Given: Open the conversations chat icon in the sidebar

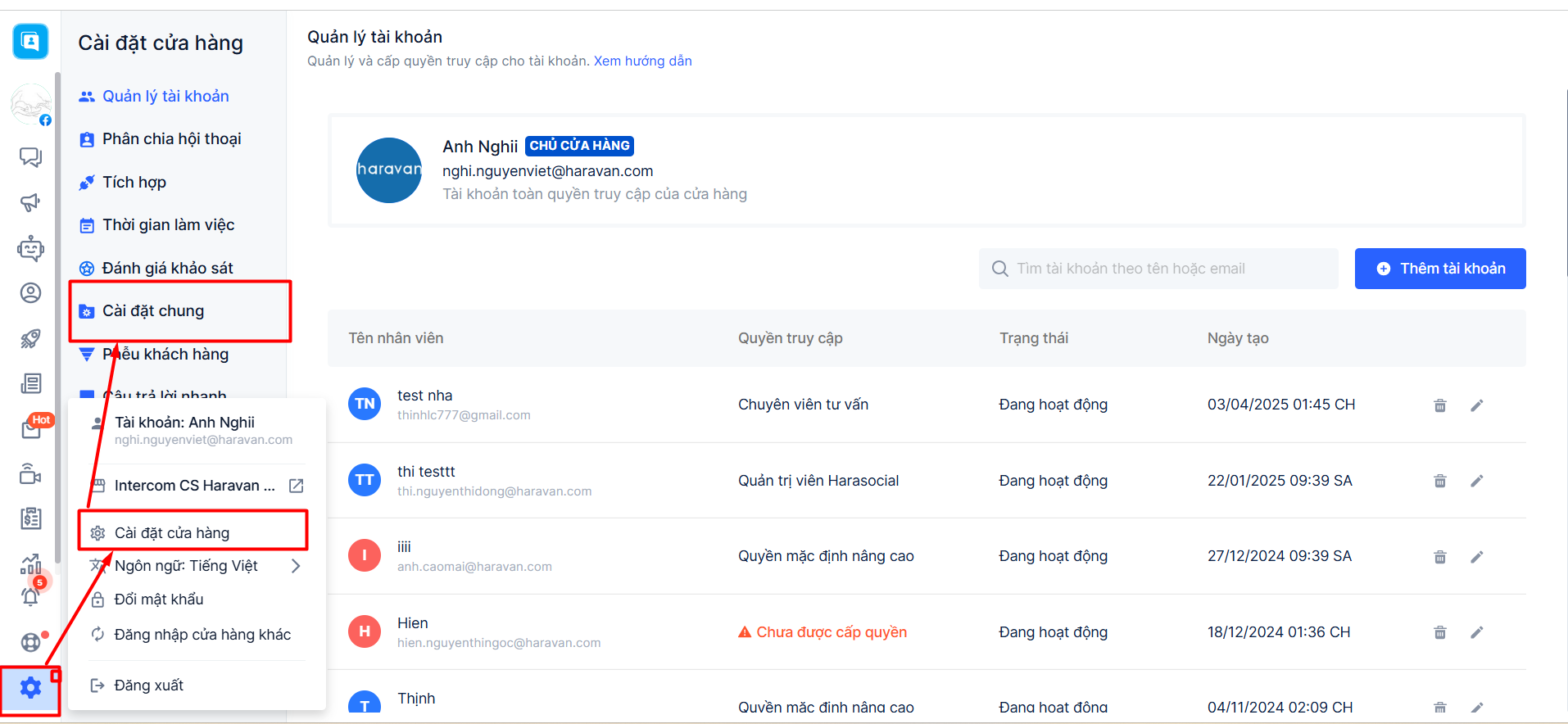Looking at the screenshot, I should point(30,156).
